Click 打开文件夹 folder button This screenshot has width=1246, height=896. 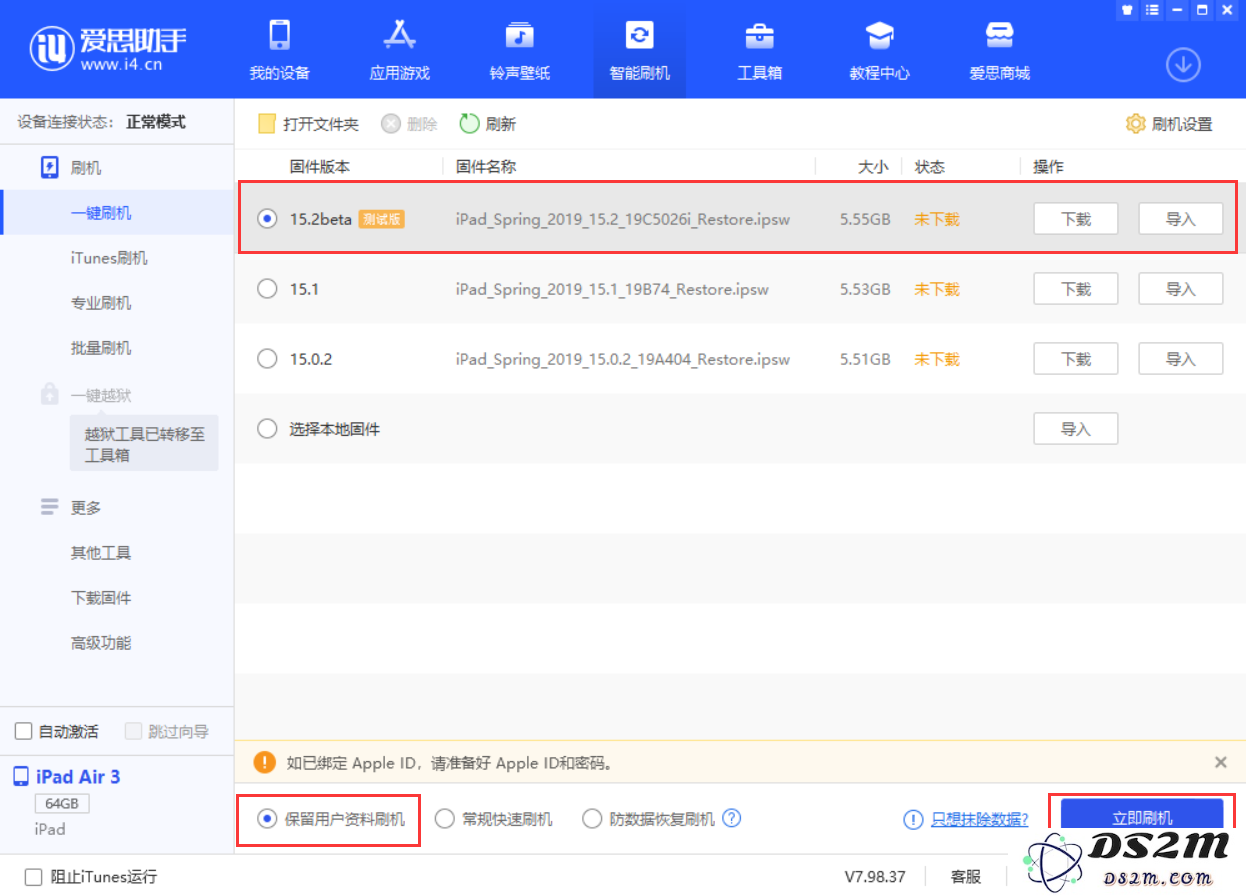pyautogui.click(x=308, y=124)
